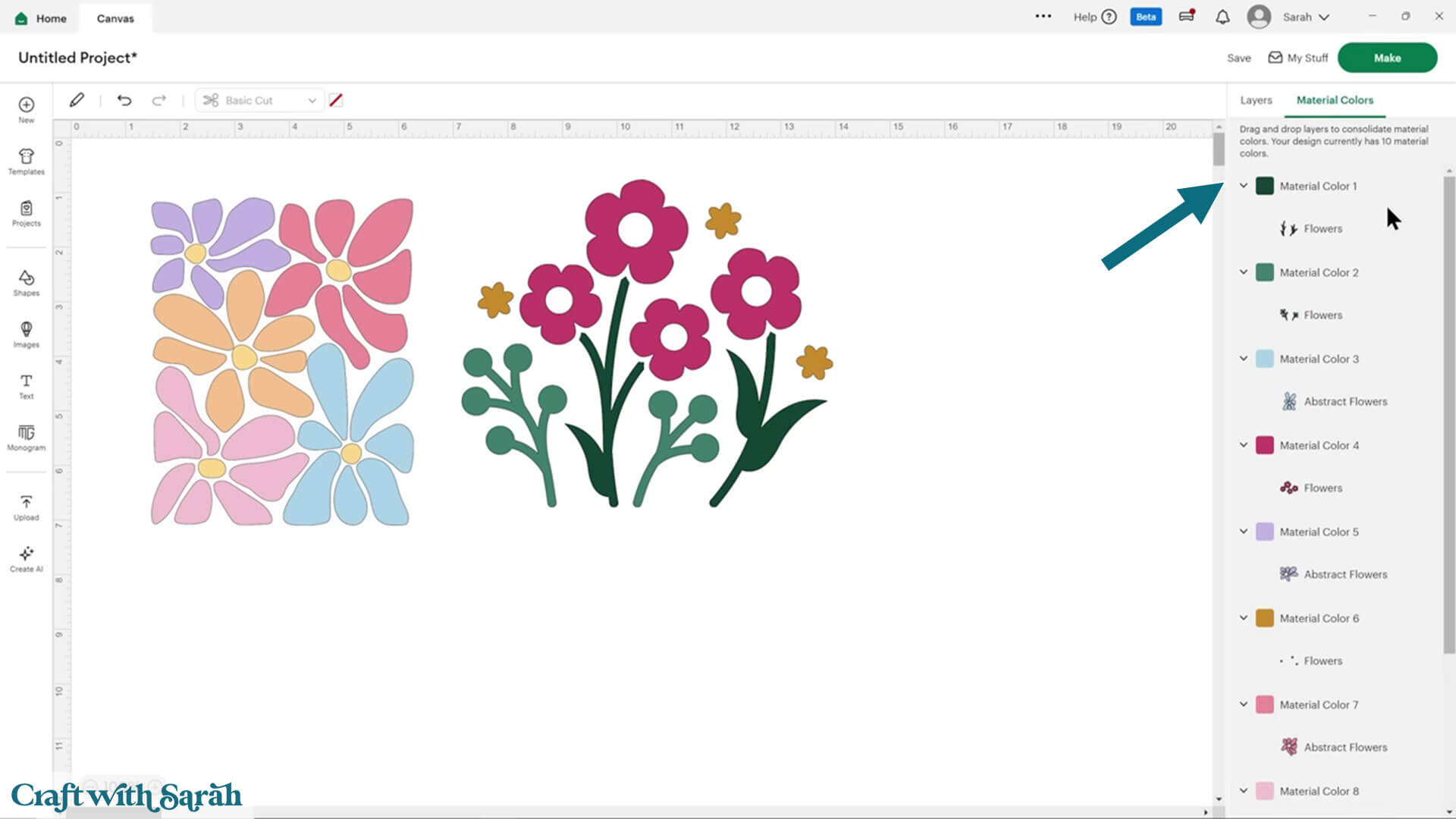
Task: Collapse Material Color 4 group
Action: tap(1244, 445)
